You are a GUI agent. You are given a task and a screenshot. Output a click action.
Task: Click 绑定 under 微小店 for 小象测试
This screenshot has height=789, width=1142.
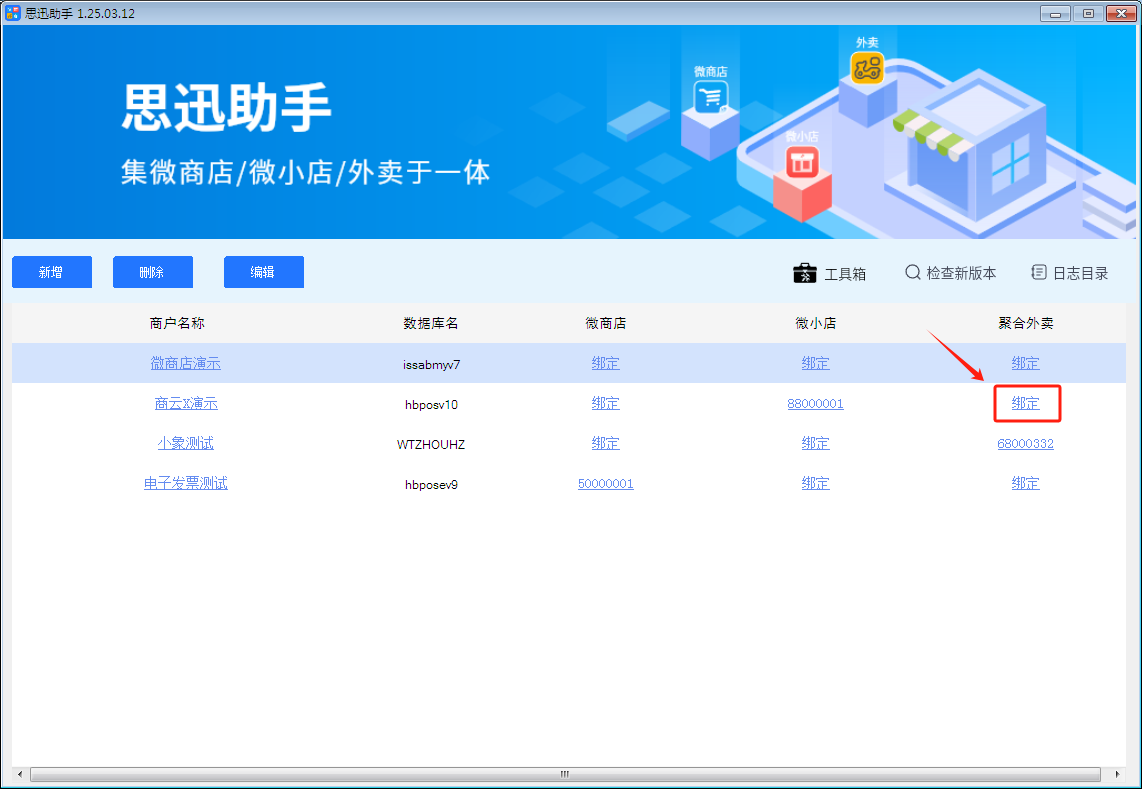pyautogui.click(x=815, y=443)
